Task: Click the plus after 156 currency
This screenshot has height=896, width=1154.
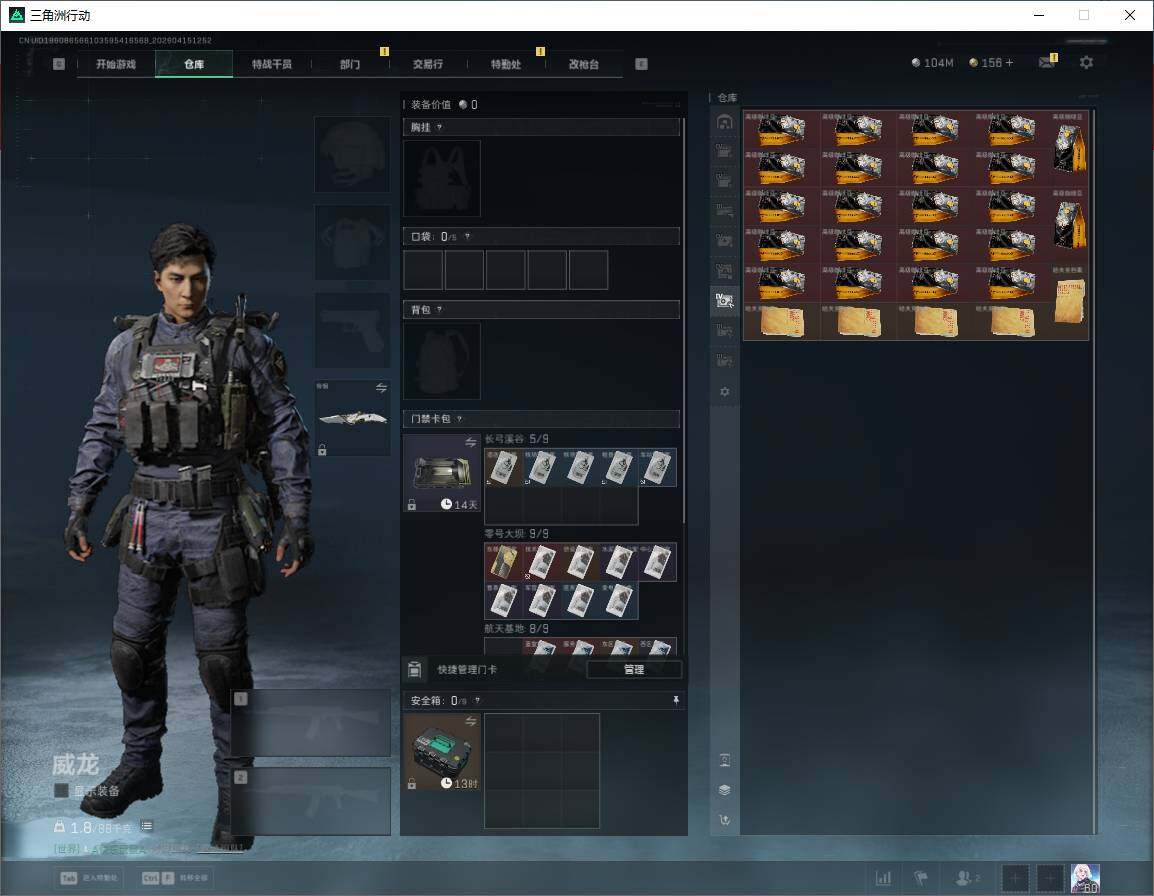Action: (x=1009, y=63)
